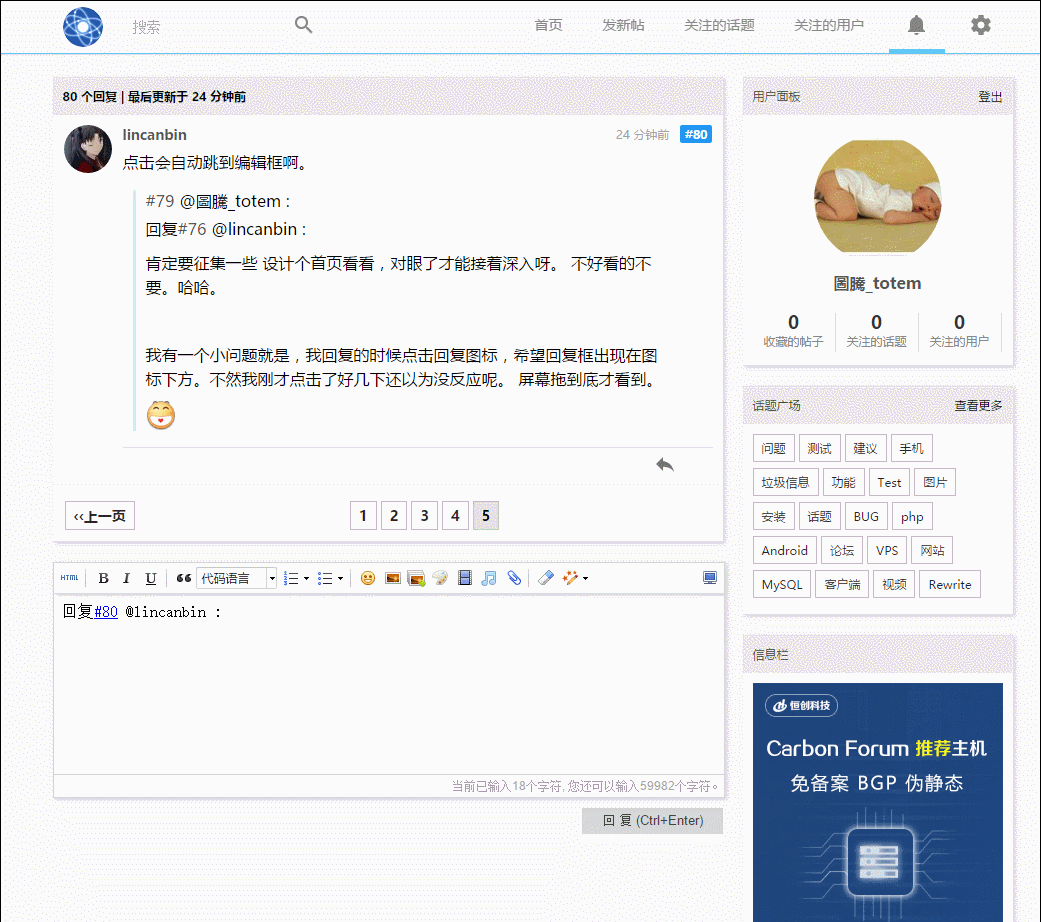Select the 垃圾信息 topic tag
Screen dimensions: 1041x922
click(785, 483)
